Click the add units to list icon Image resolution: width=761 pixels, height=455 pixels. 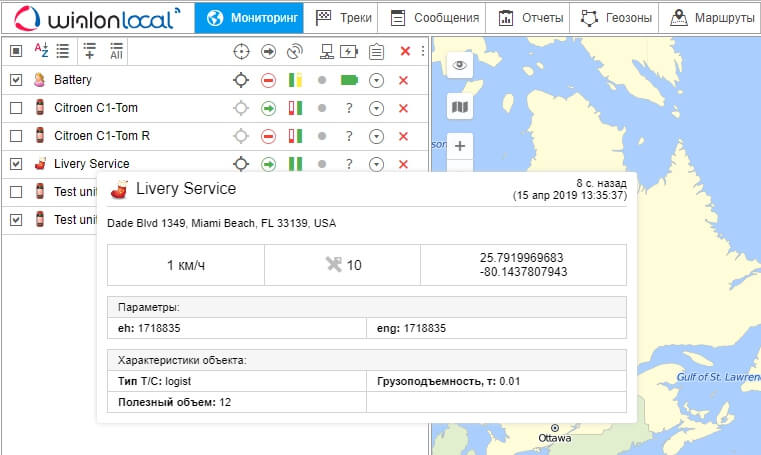[x=91, y=51]
